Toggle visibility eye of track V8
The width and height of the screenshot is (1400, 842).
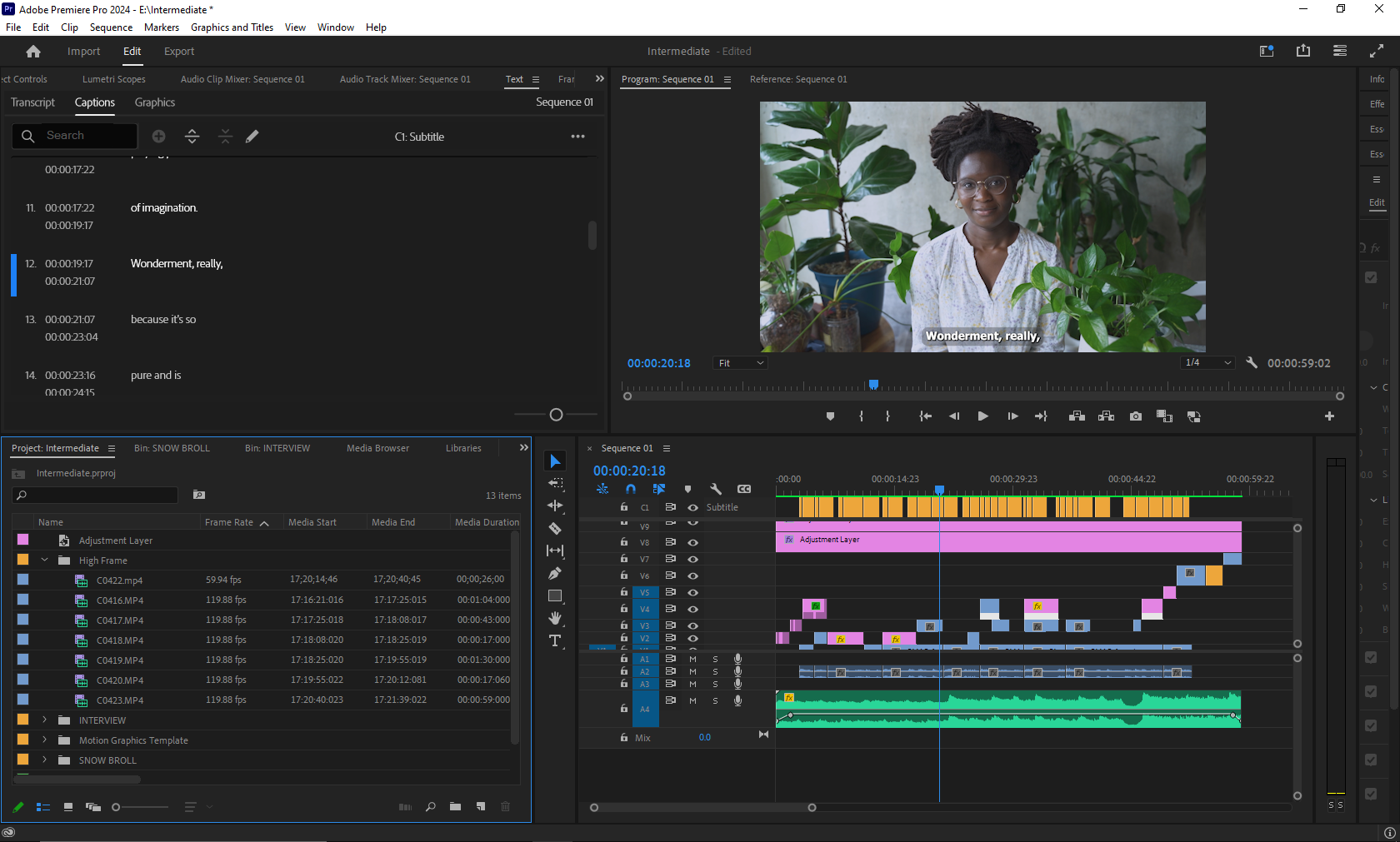tap(692, 542)
